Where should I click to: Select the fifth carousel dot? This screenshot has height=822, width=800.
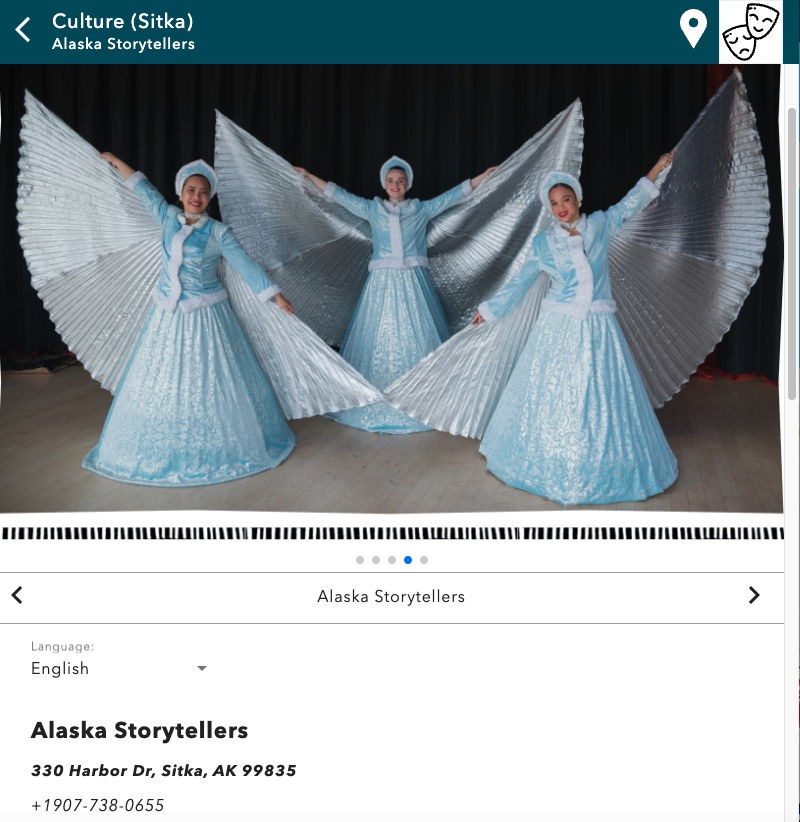click(424, 560)
